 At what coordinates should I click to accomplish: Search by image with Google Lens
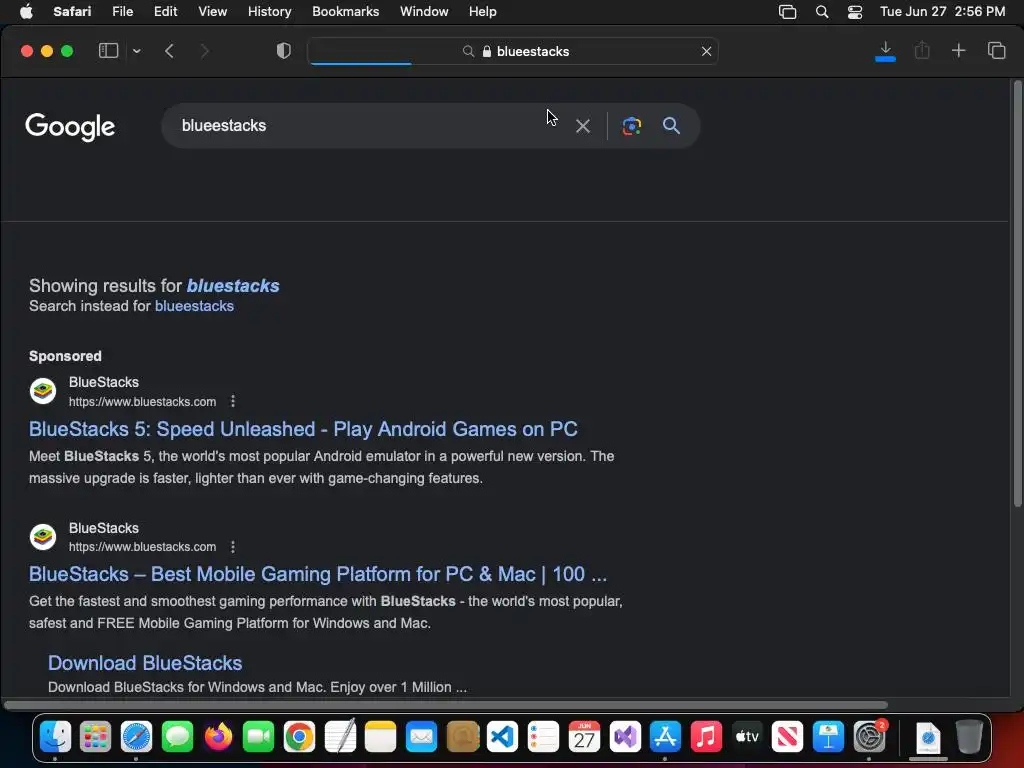pyautogui.click(x=632, y=126)
